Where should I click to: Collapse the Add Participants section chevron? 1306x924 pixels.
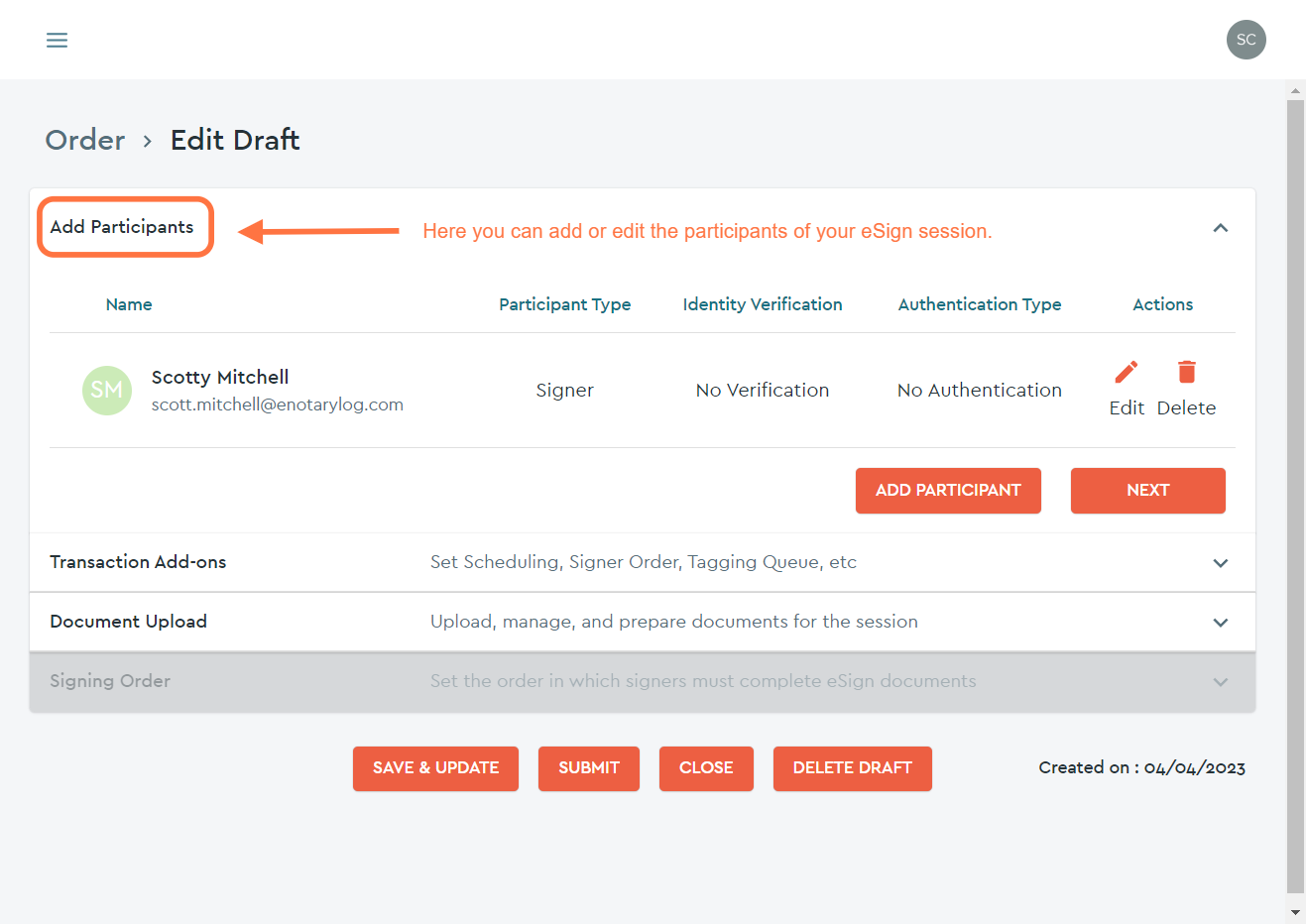click(x=1221, y=228)
